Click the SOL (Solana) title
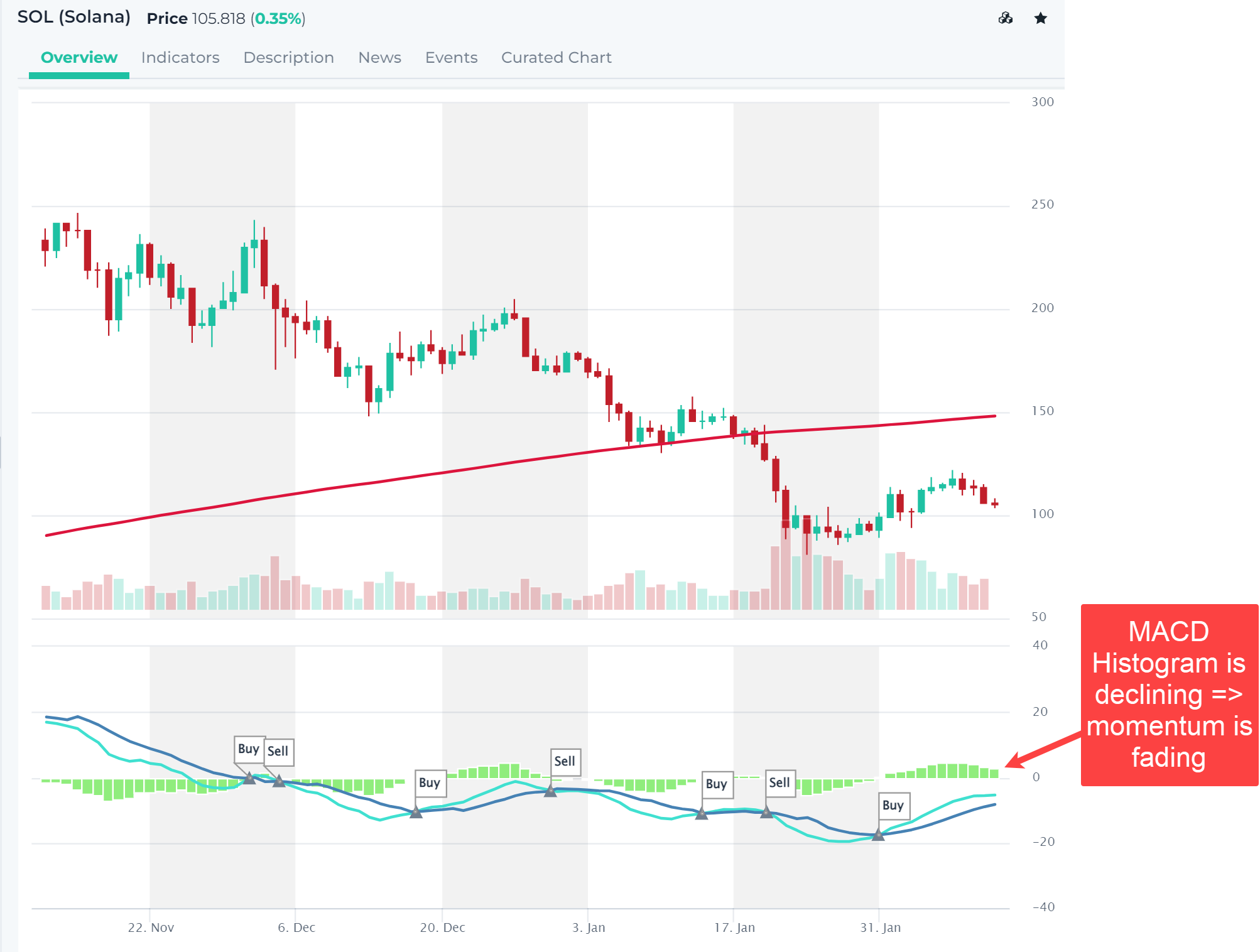This screenshot has width=1260, height=952. pos(73,18)
